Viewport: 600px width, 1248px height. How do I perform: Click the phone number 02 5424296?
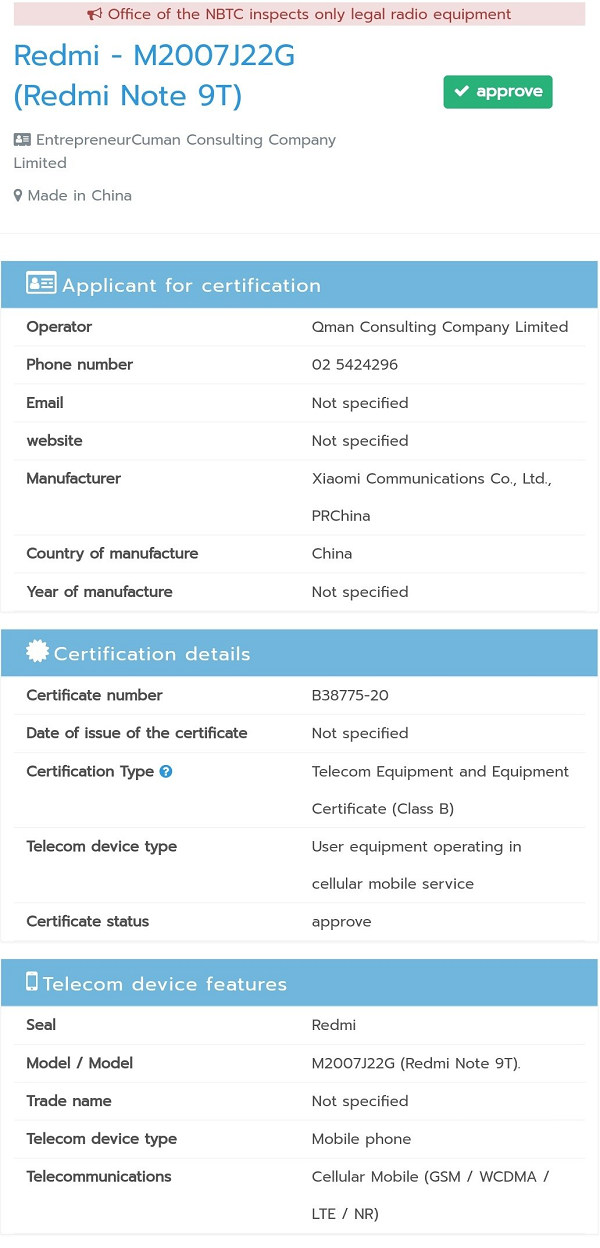pos(354,365)
